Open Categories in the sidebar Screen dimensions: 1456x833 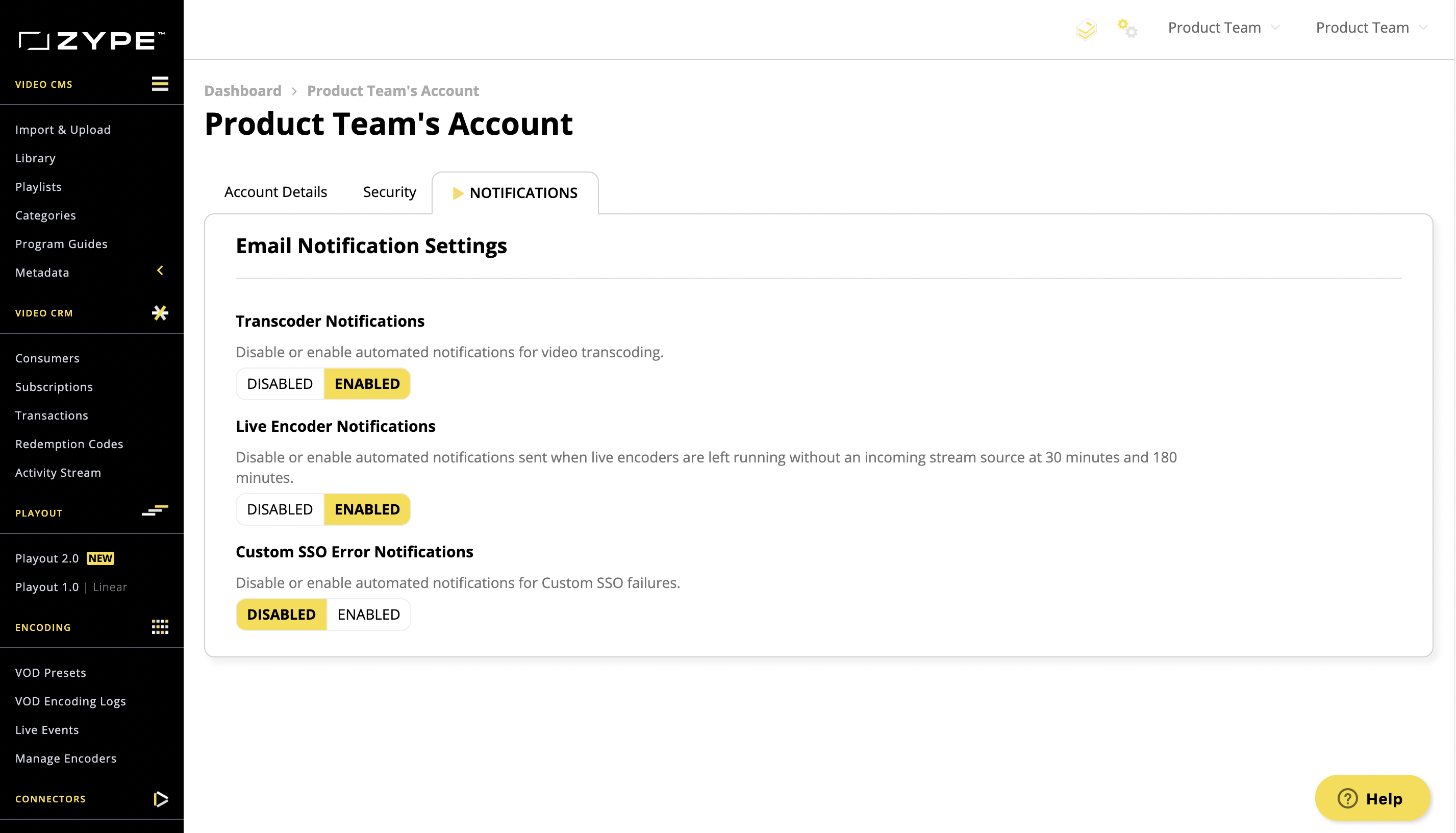(x=45, y=215)
